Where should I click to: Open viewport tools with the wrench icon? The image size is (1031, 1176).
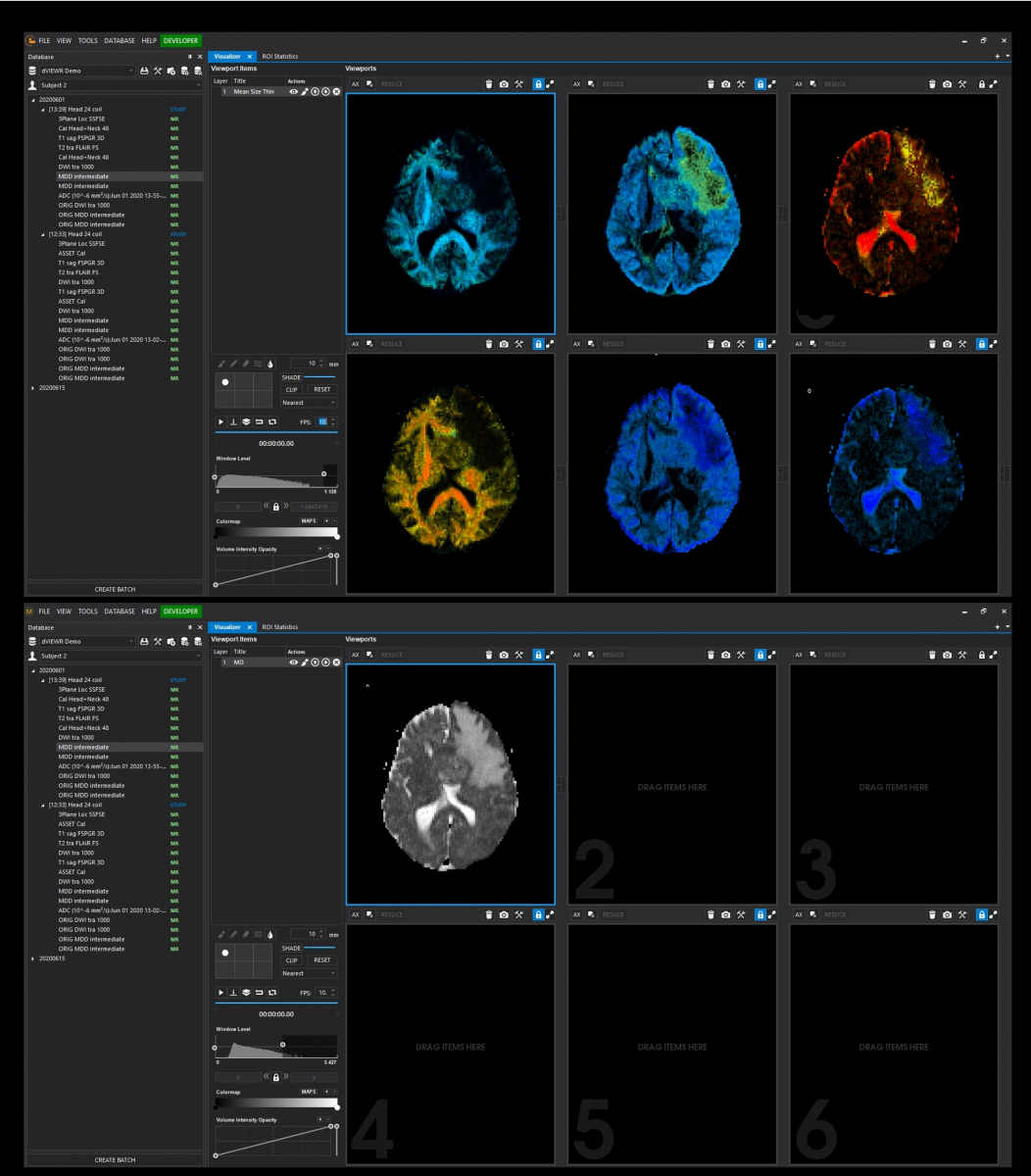click(x=518, y=84)
